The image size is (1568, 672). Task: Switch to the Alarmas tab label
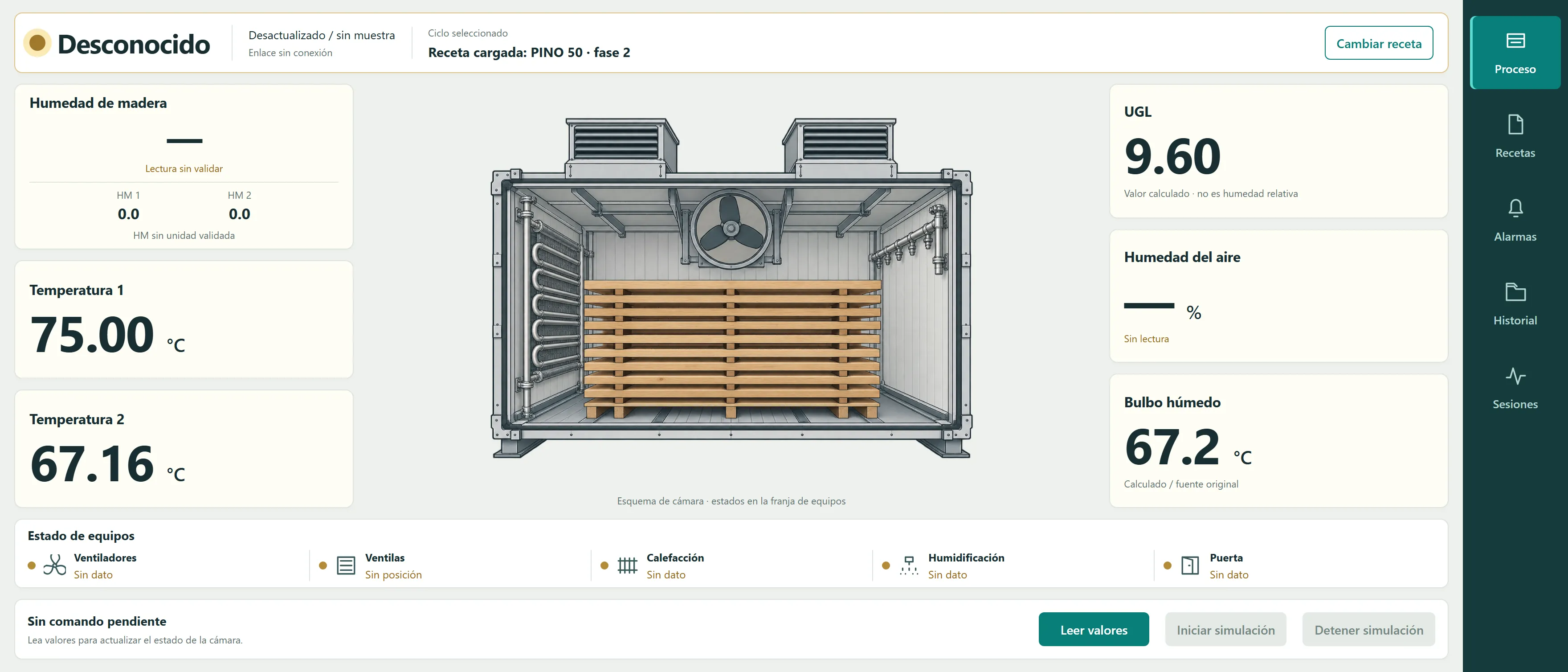pos(1515,237)
